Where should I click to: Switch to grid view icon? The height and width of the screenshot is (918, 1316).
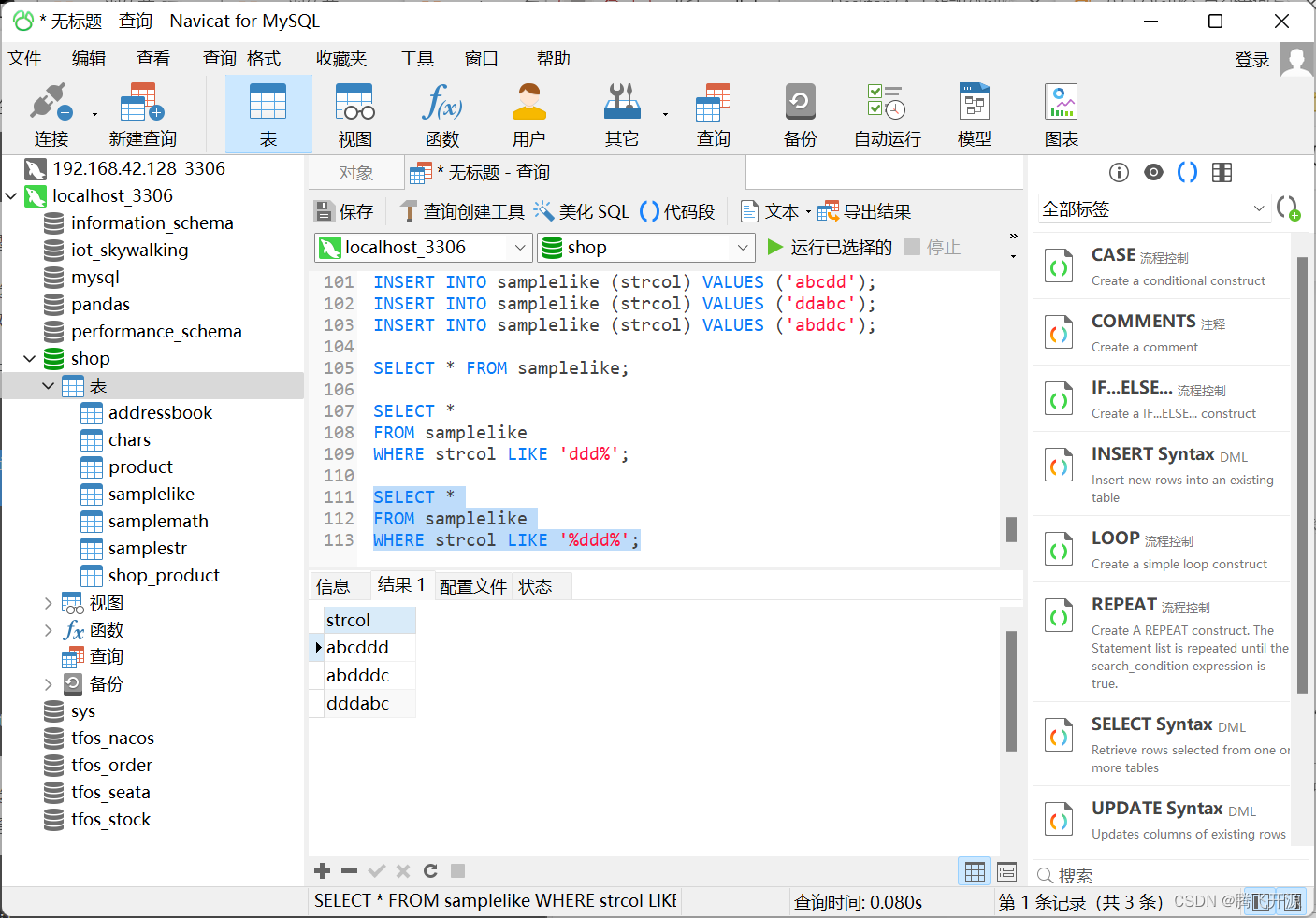[x=975, y=871]
